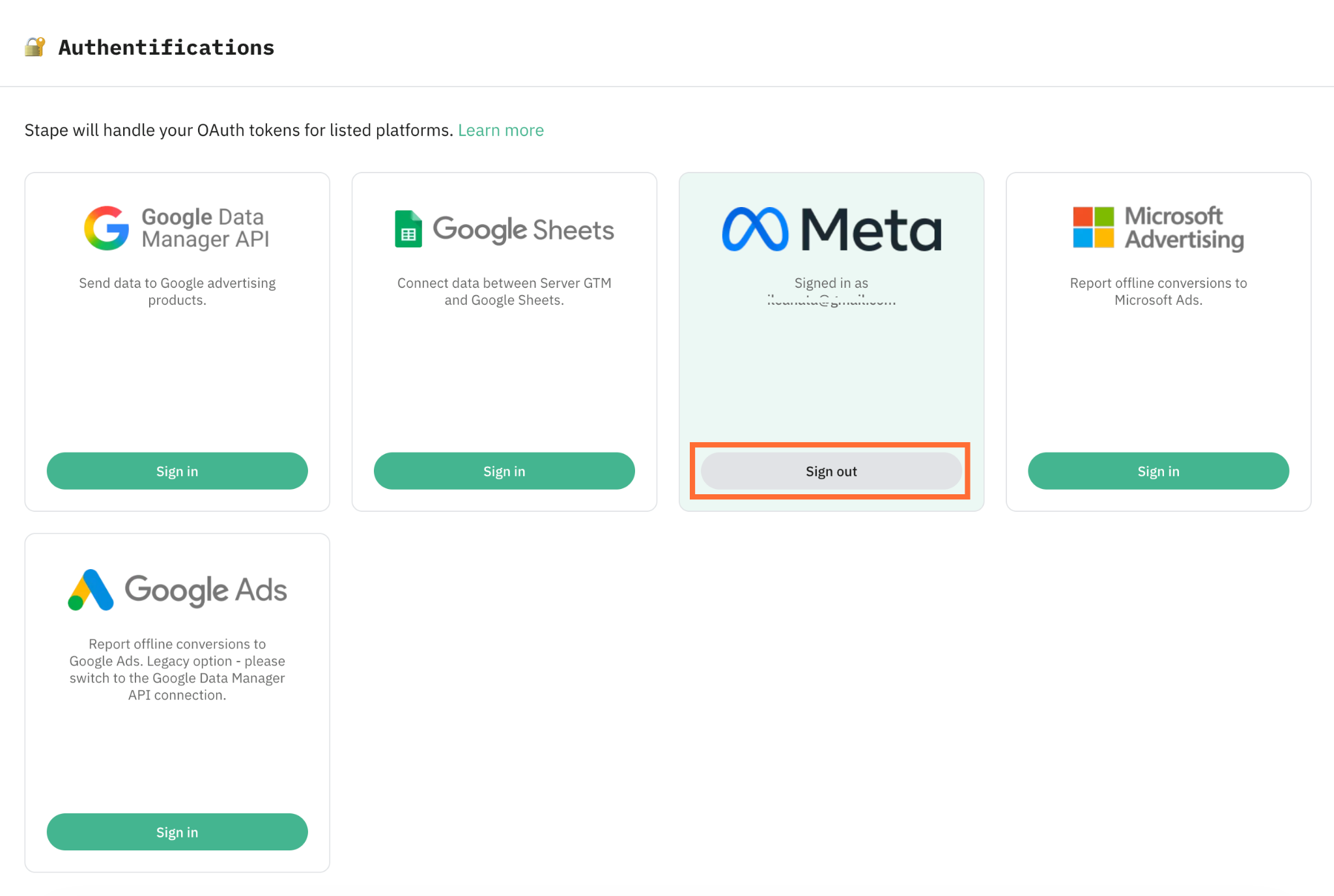Click the Meta infinity logo

point(755,229)
